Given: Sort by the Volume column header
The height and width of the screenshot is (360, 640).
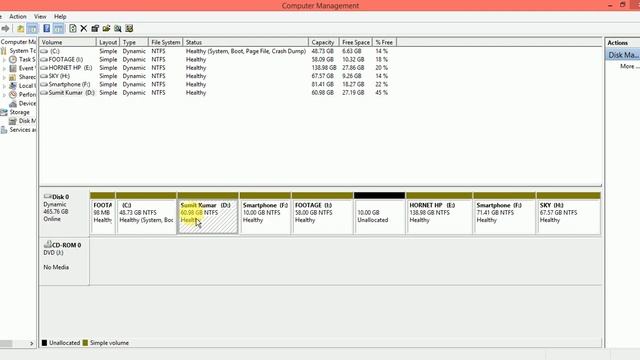Looking at the screenshot, I should (x=67, y=42).
